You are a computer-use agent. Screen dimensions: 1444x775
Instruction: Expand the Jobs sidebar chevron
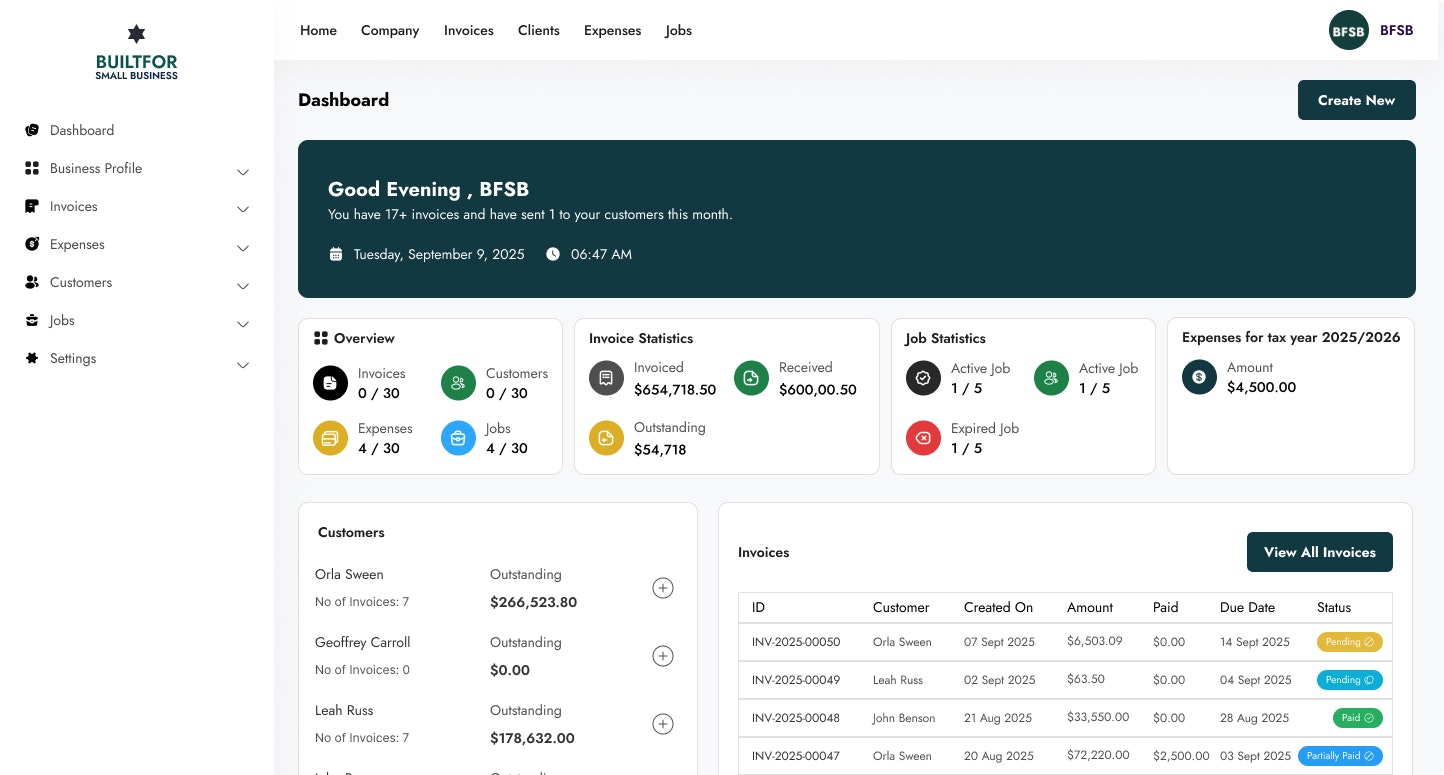(242, 324)
